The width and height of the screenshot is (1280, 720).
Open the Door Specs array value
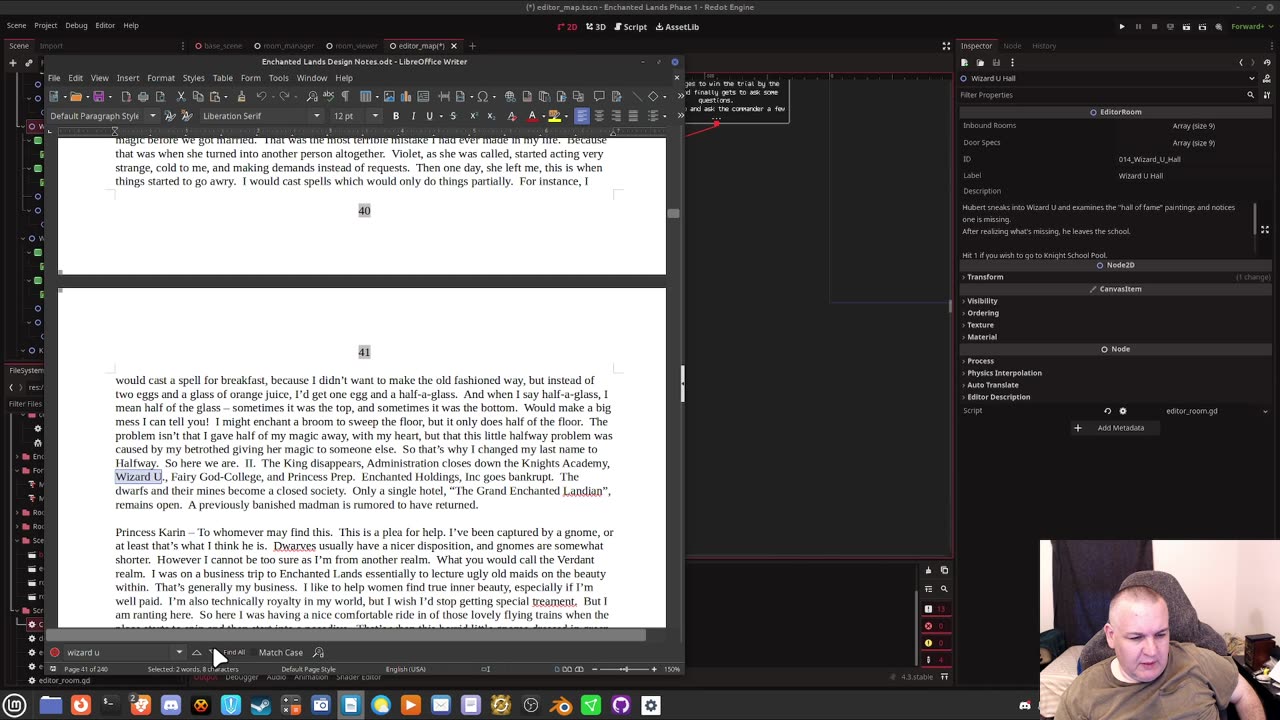pos(1194,143)
